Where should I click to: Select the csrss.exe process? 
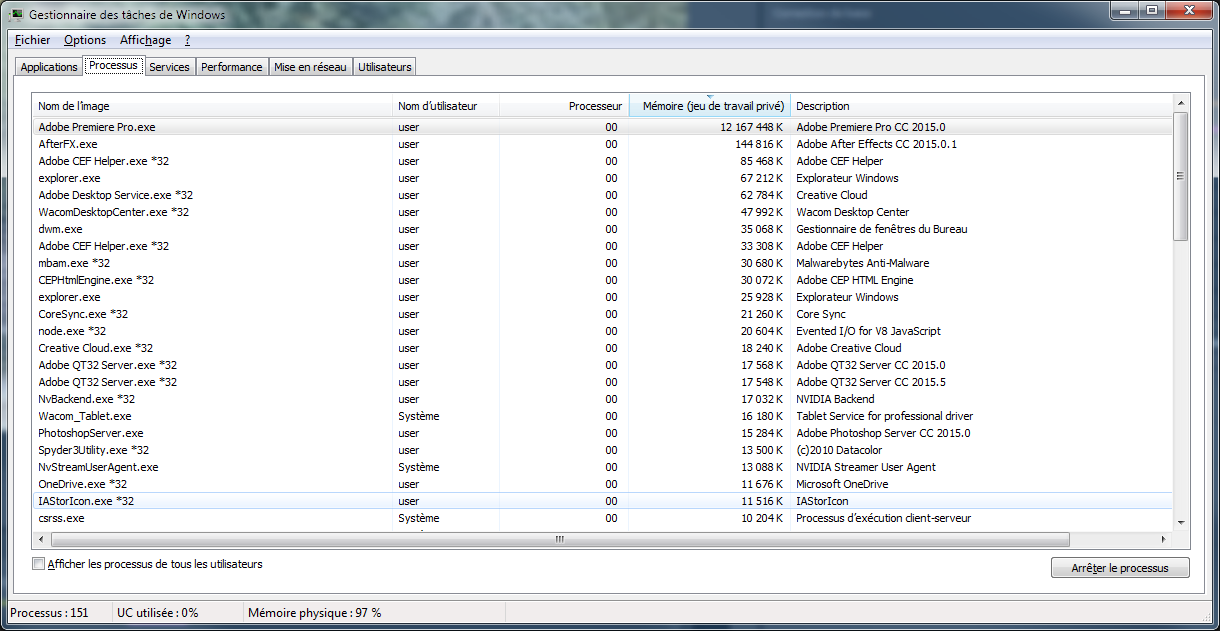602,518
